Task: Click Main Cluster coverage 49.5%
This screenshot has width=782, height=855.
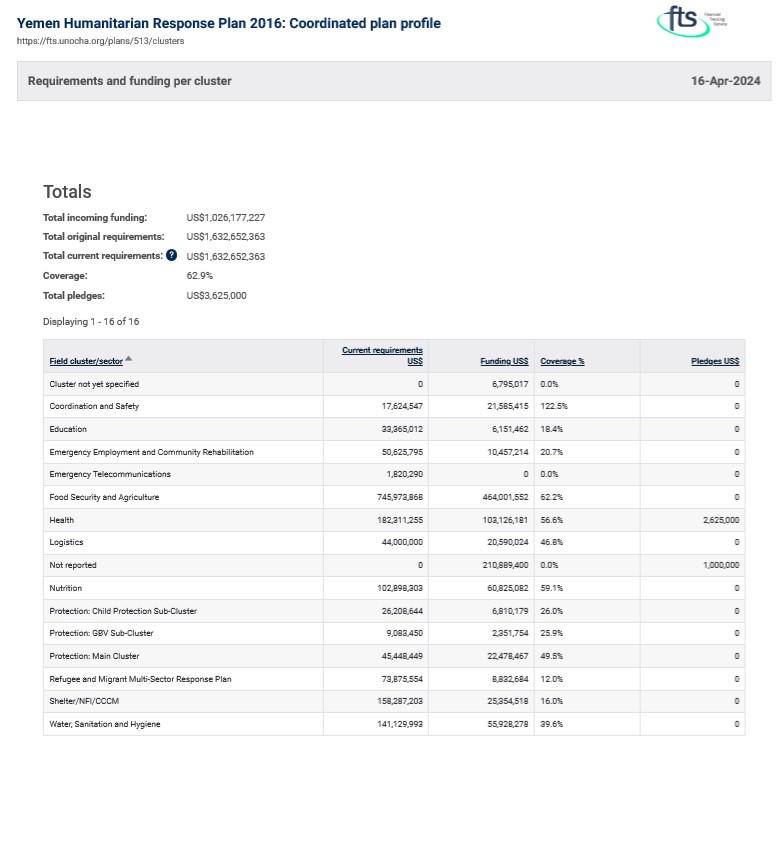Action: pyautogui.click(x=551, y=657)
